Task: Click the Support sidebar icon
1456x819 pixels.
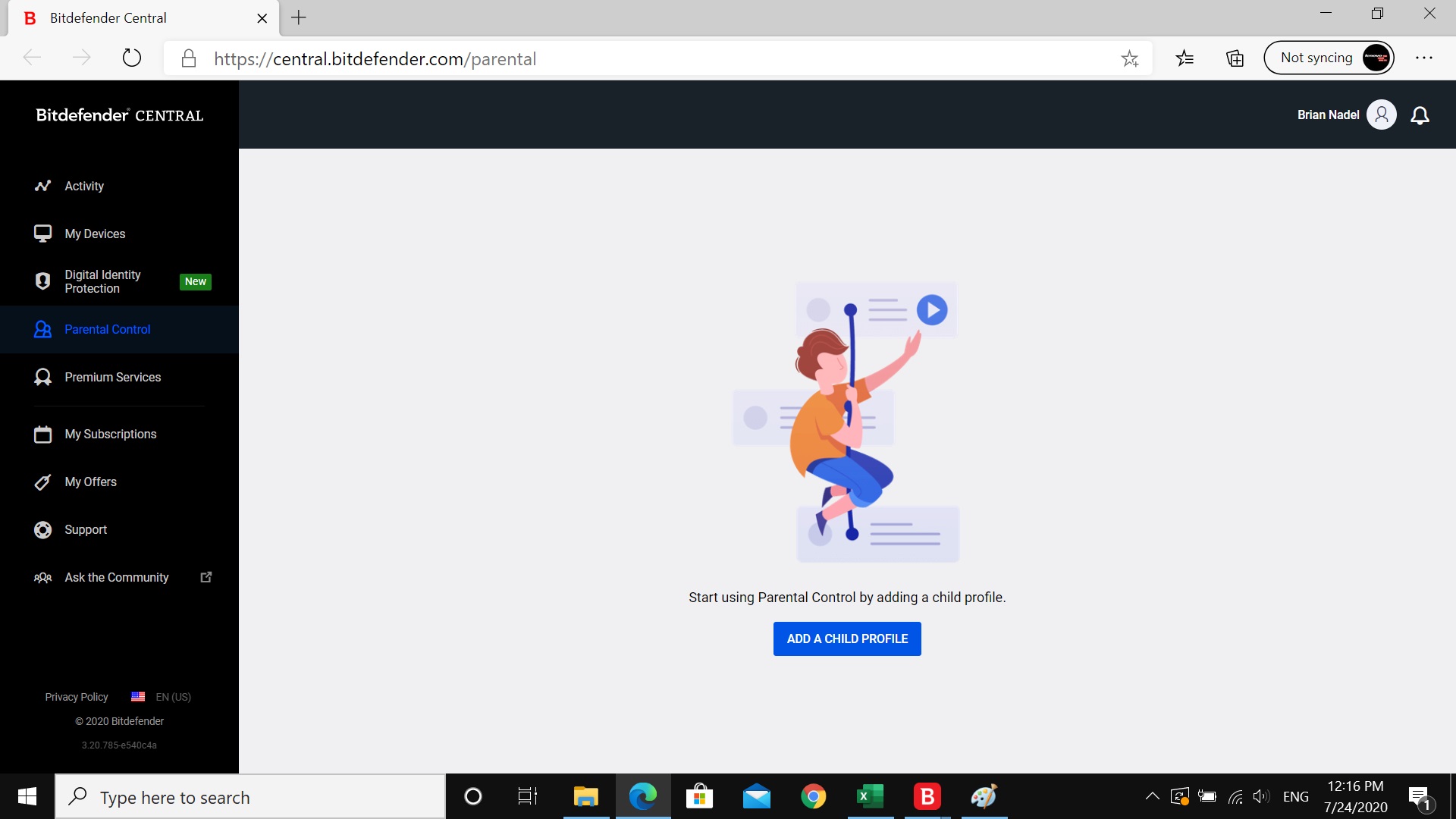Action: [41, 529]
